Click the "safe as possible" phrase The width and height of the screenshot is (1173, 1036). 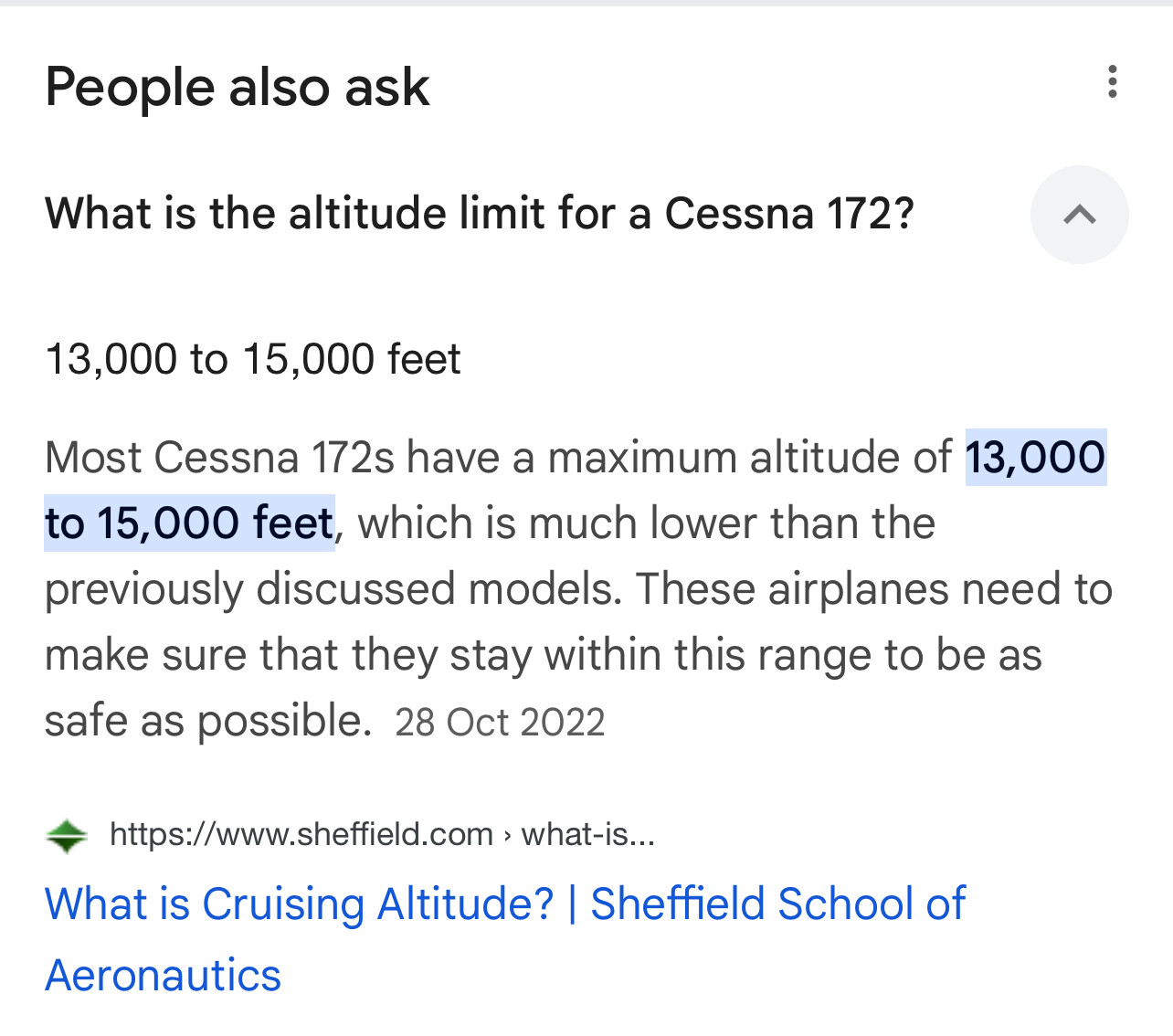click(x=207, y=721)
